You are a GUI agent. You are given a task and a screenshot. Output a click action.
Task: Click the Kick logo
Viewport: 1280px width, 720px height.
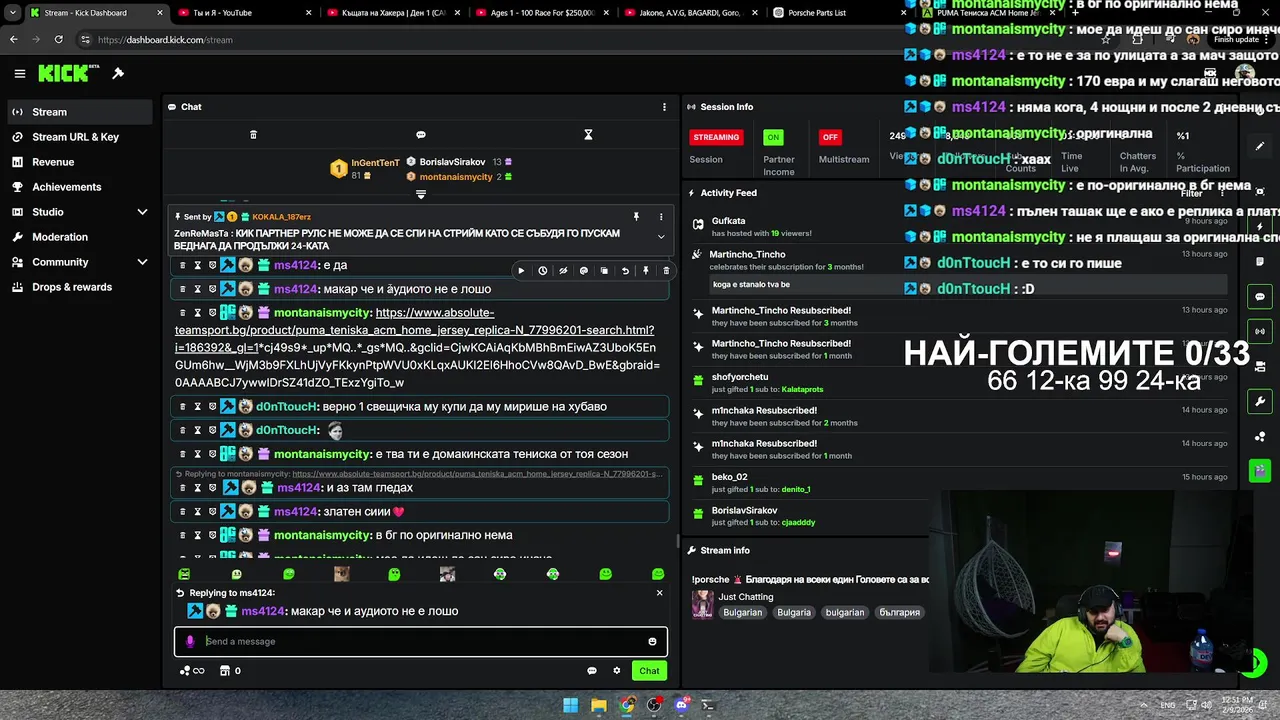pyautogui.click(x=68, y=73)
